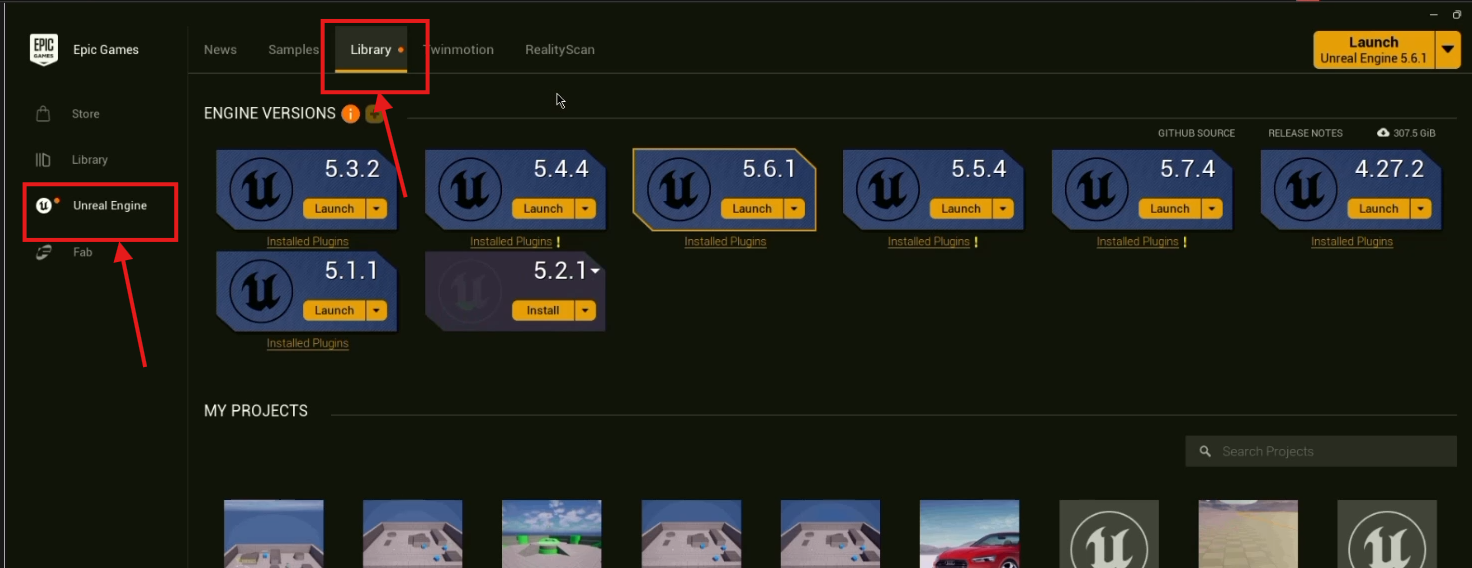1472x568 pixels.
Task: Open the Twinmotion tab
Action: 458,50
